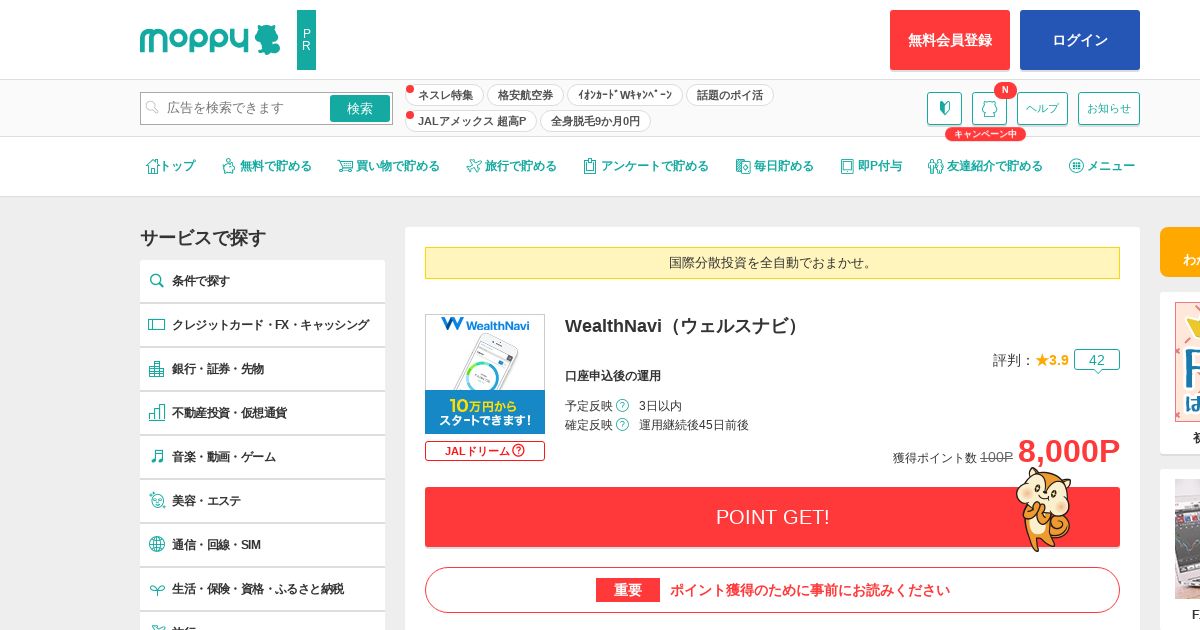Viewport: 1200px width, 630px height.
Task: Click the music note icon beside 音楽・動画・ゲーム
Action: (157, 457)
